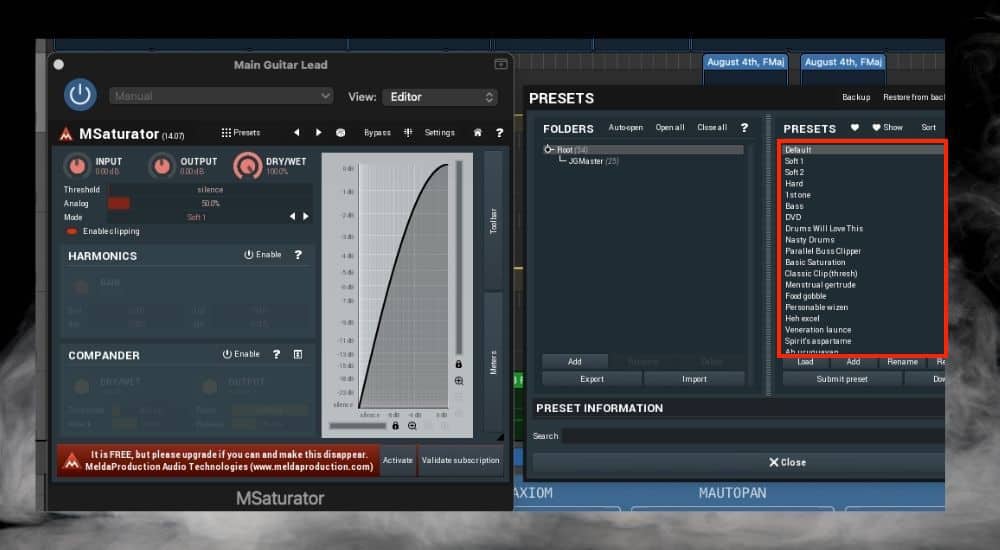Screen dimensions: 1000x550
Task: Click Validate subscription button
Action: point(460,460)
